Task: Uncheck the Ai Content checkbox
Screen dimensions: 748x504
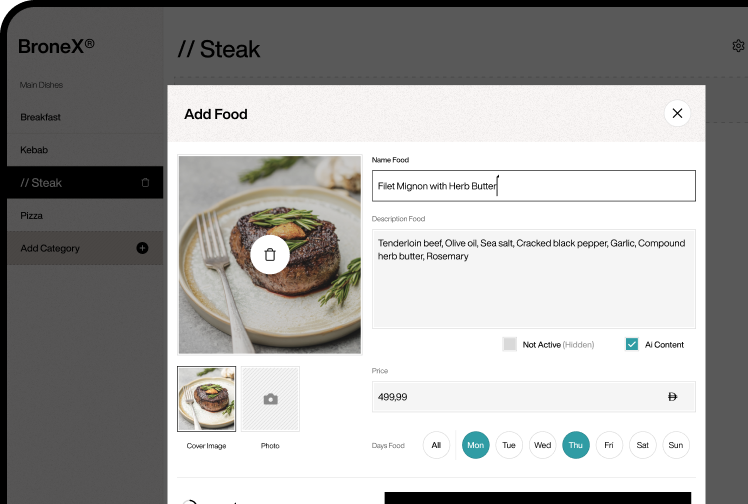Action: (x=631, y=344)
